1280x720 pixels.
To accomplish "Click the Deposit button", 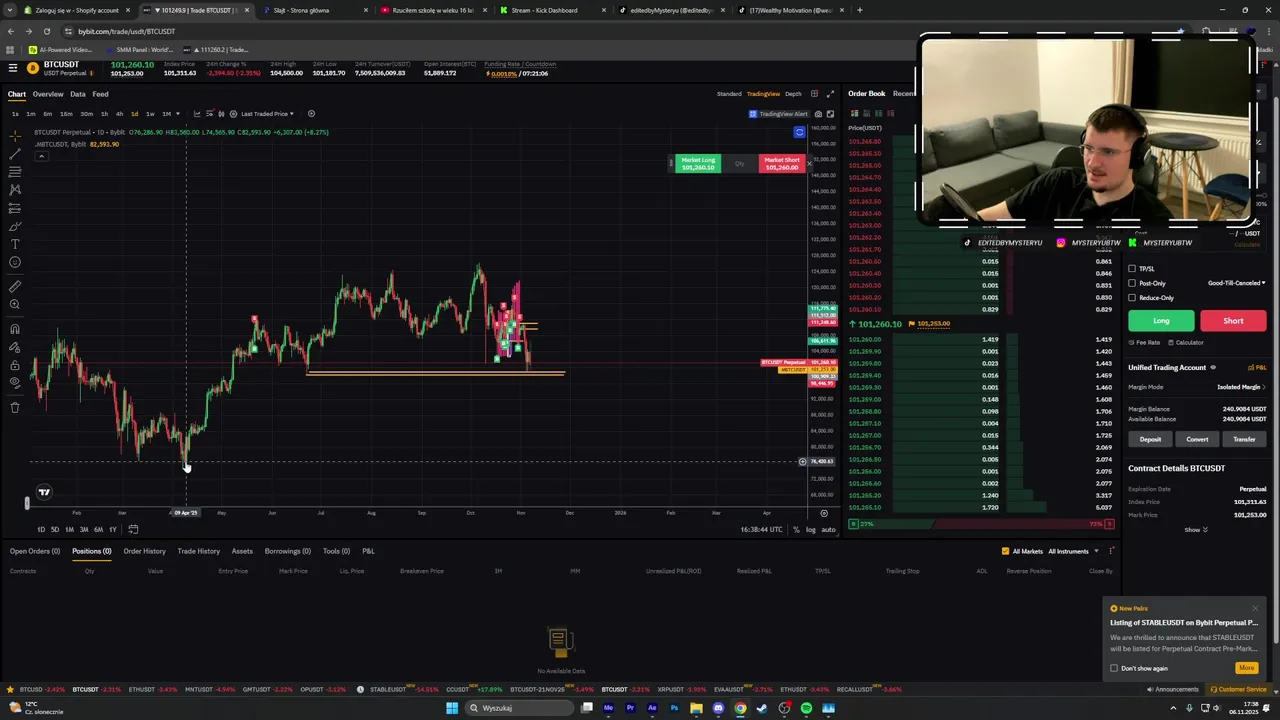I will 1150,439.
